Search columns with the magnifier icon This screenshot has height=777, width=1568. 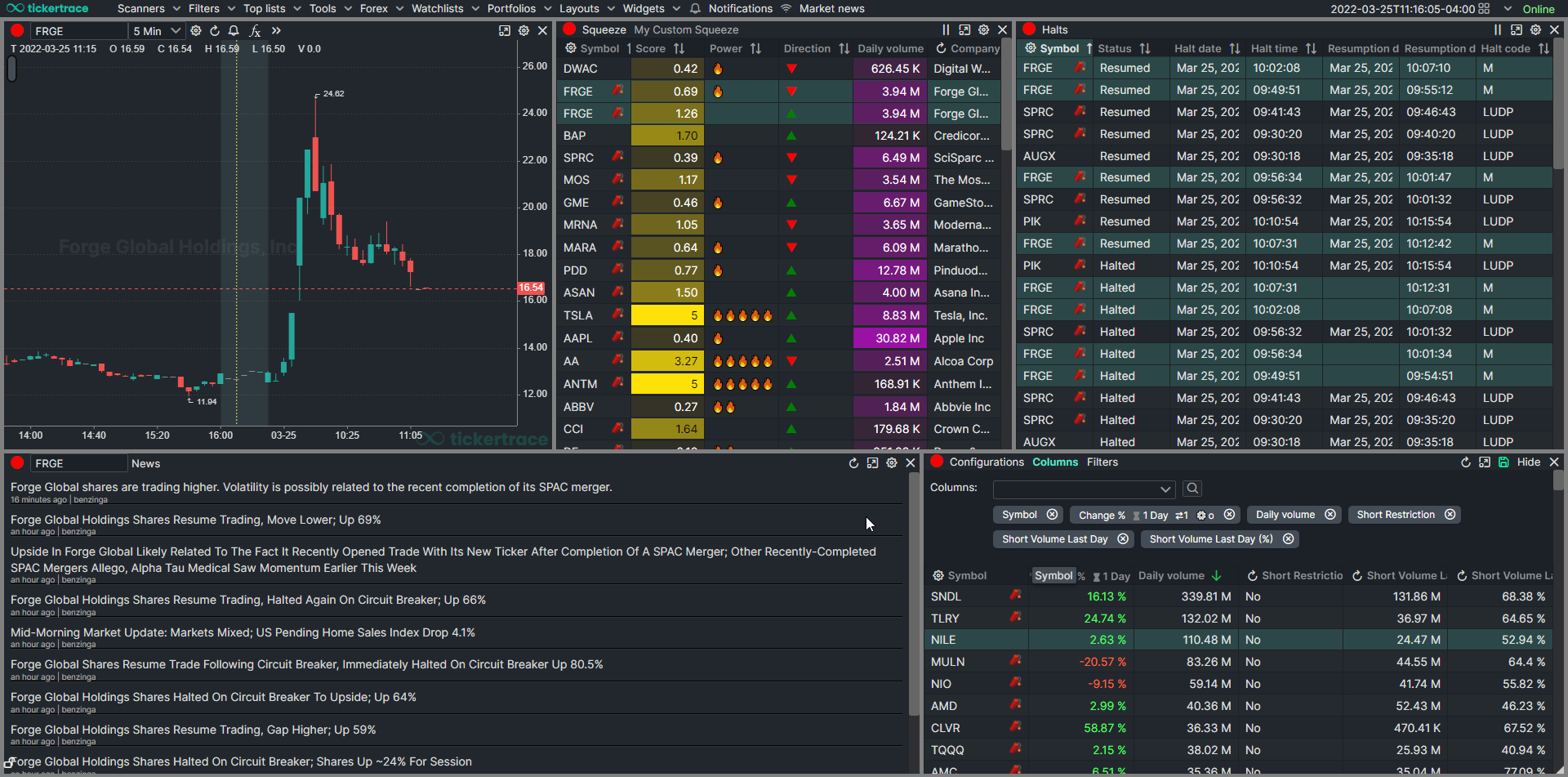point(1192,489)
